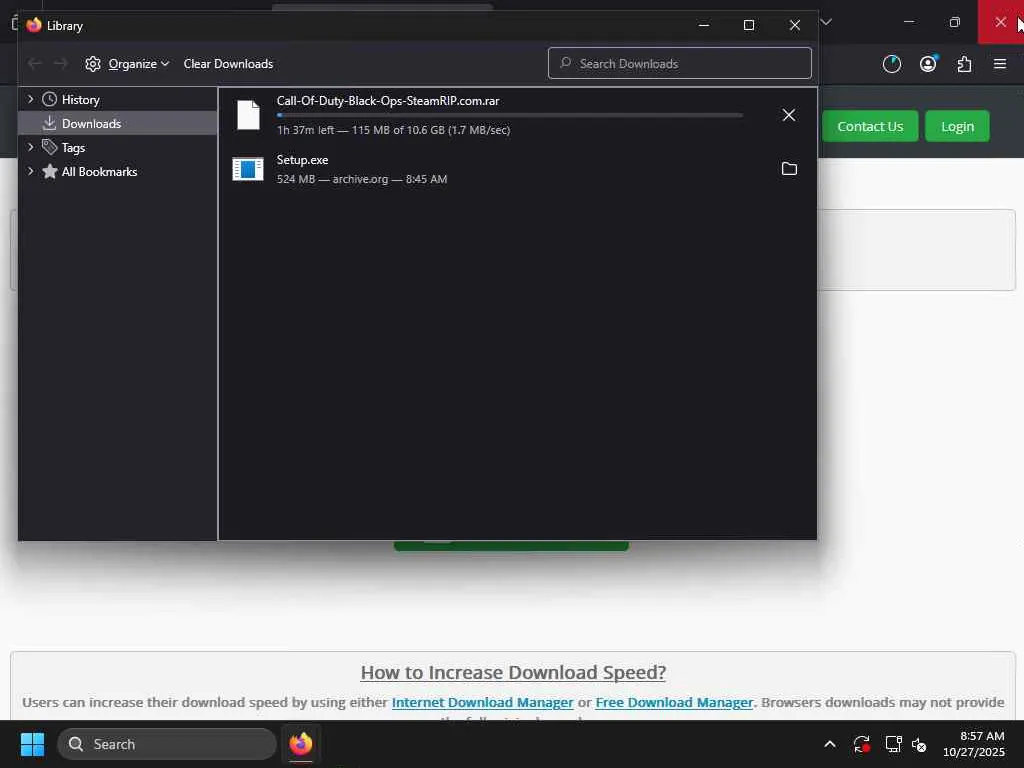Click the network display tray icon

click(893, 744)
